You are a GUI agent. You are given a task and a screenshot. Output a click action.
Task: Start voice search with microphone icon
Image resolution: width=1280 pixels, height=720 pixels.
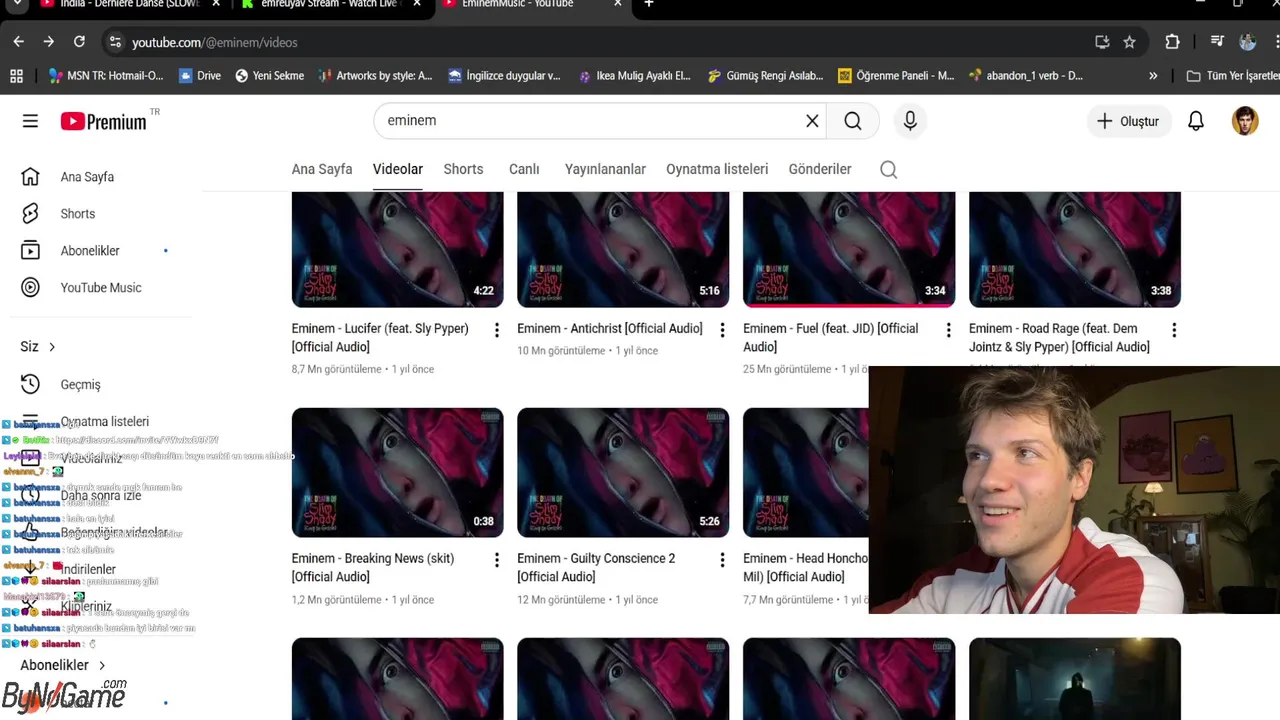point(910,121)
